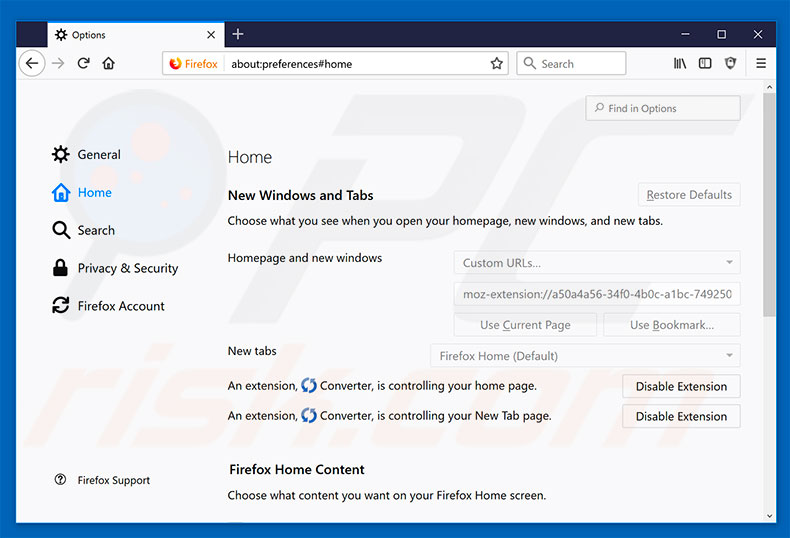
Task: Click the 'Firefox Home Content' heading
Action: pos(297,469)
